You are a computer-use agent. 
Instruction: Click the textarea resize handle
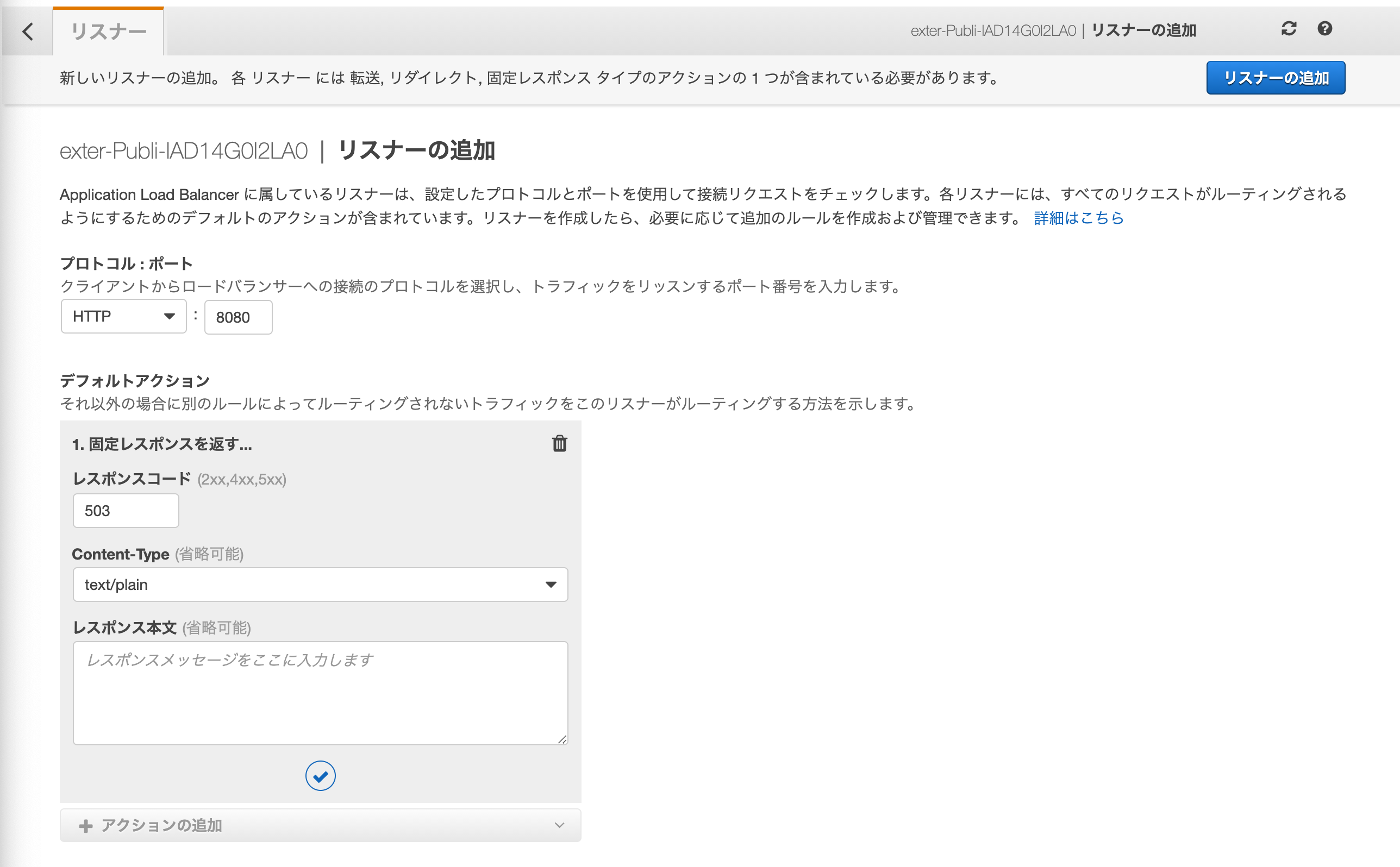tap(562, 740)
